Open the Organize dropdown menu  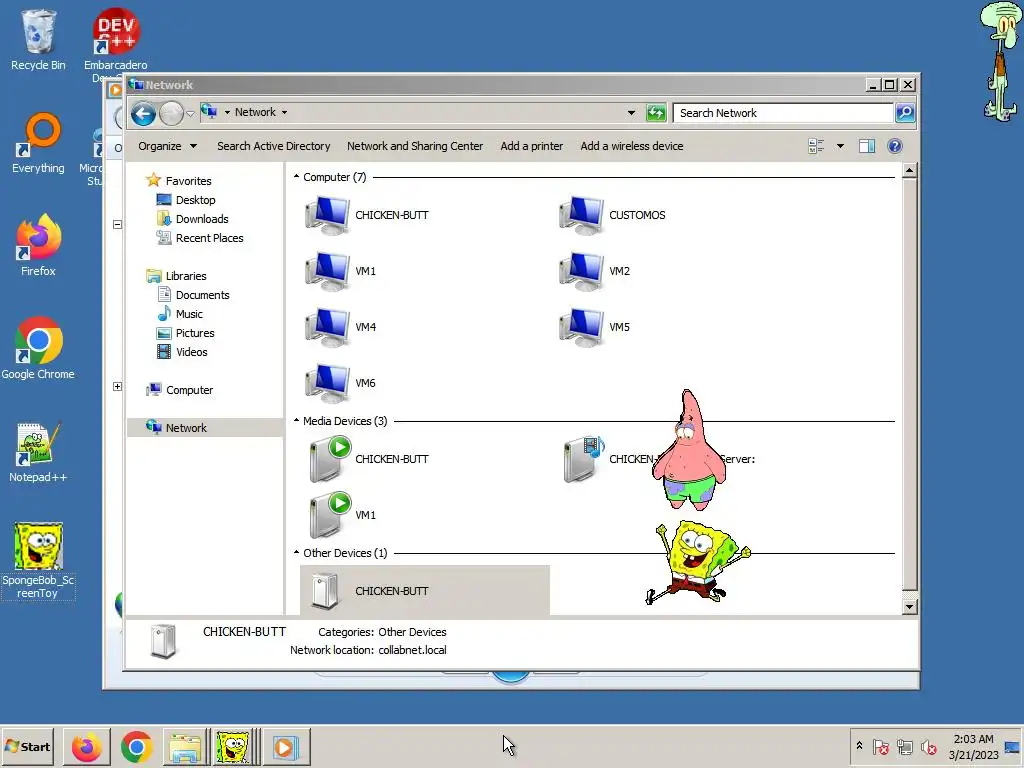click(167, 146)
